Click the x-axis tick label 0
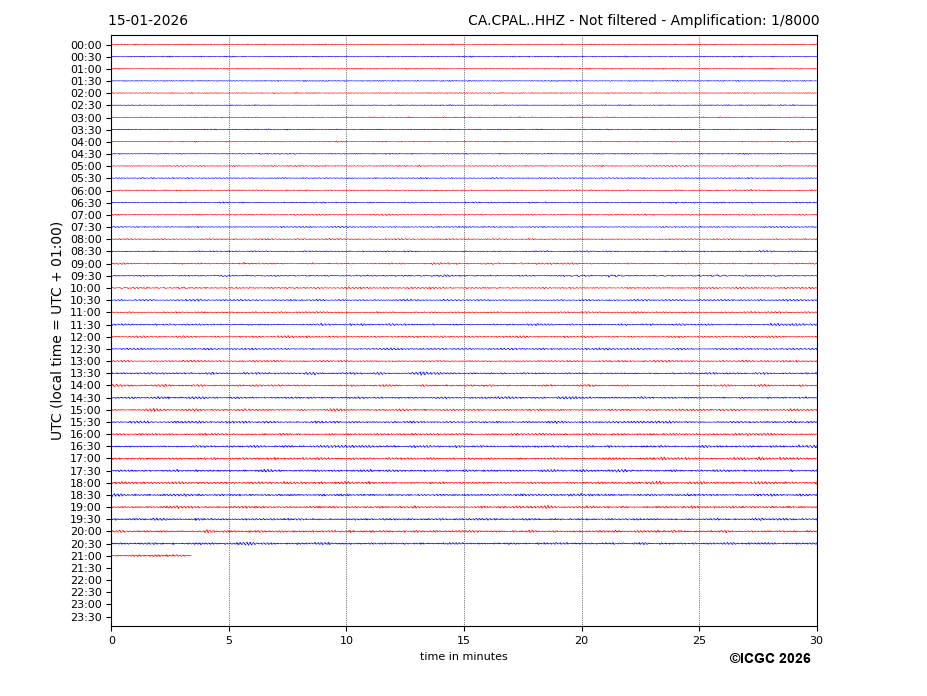 pyautogui.click(x=112, y=640)
